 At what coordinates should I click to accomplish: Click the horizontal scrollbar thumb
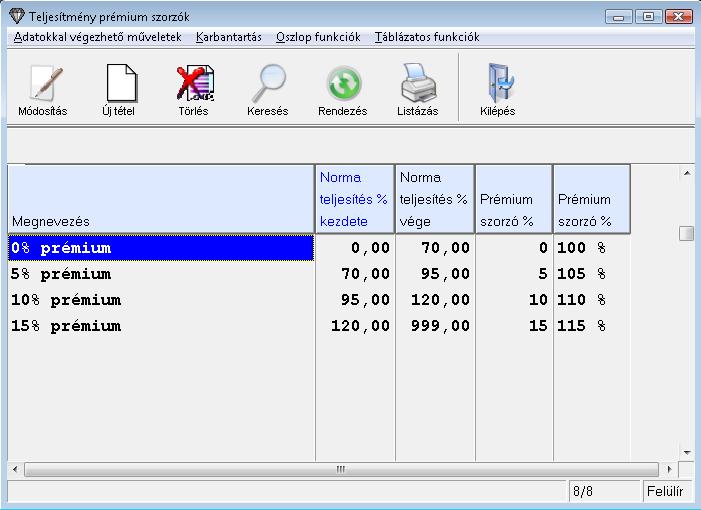point(340,469)
